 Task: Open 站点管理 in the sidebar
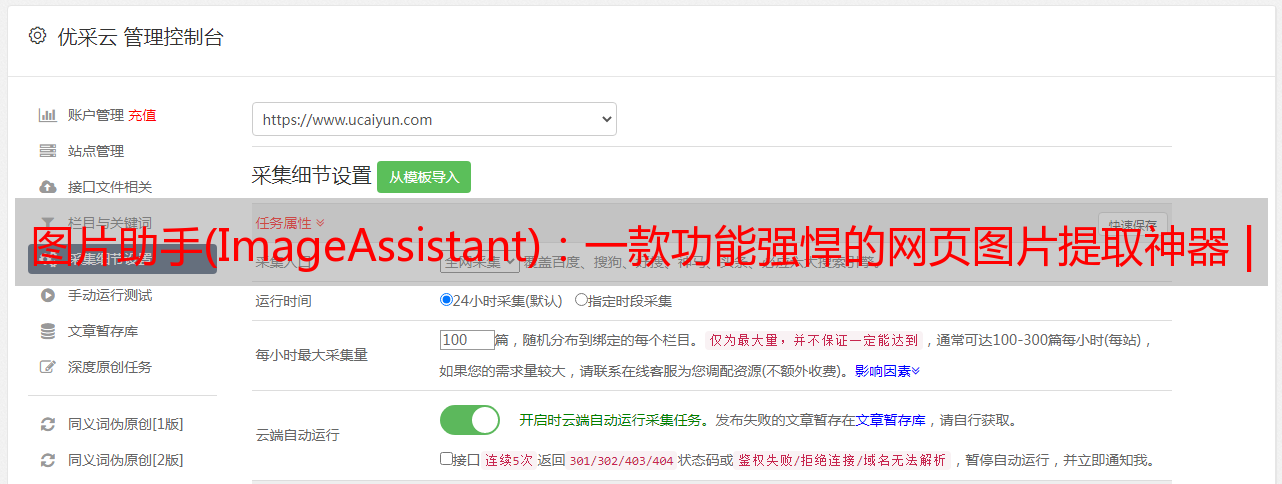pyautogui.click(x=96, y=151)
